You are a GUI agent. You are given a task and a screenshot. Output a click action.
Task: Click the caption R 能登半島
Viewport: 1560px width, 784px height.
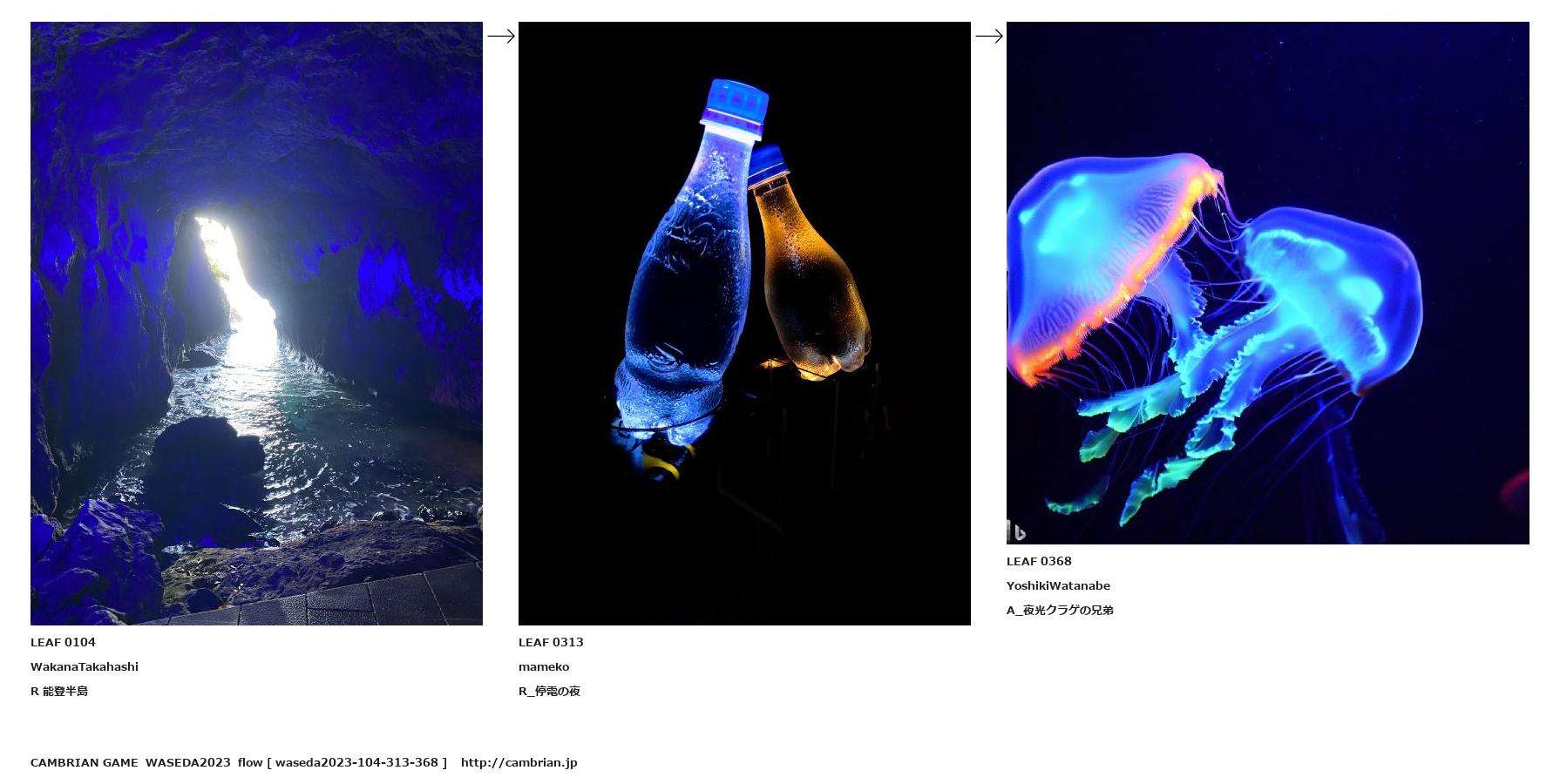coord(59,691)
